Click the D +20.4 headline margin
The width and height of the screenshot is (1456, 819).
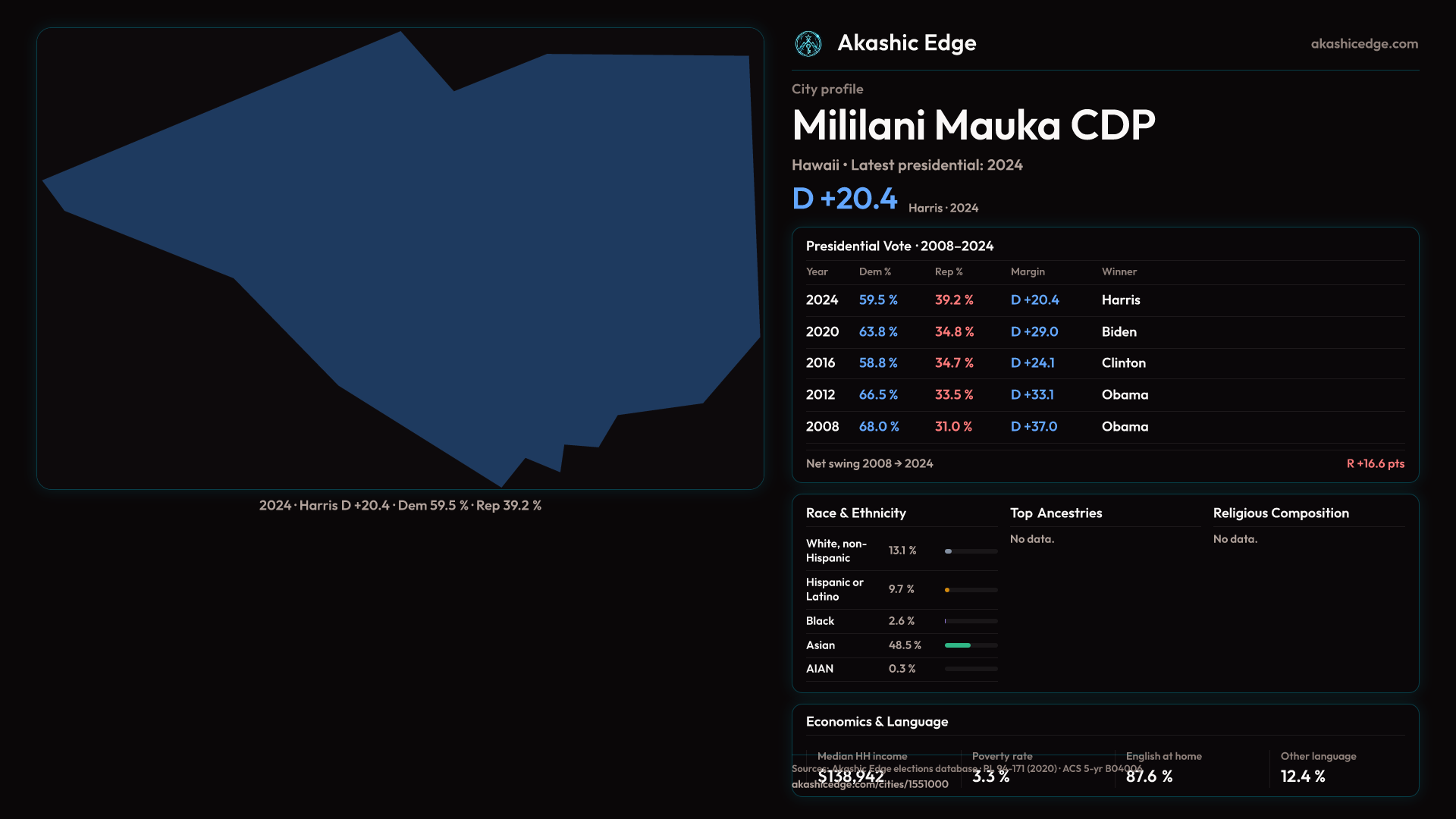tap(844, 199)
